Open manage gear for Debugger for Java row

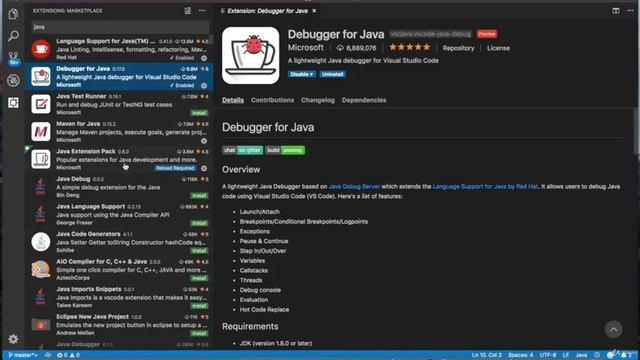[x=204, y=86]
